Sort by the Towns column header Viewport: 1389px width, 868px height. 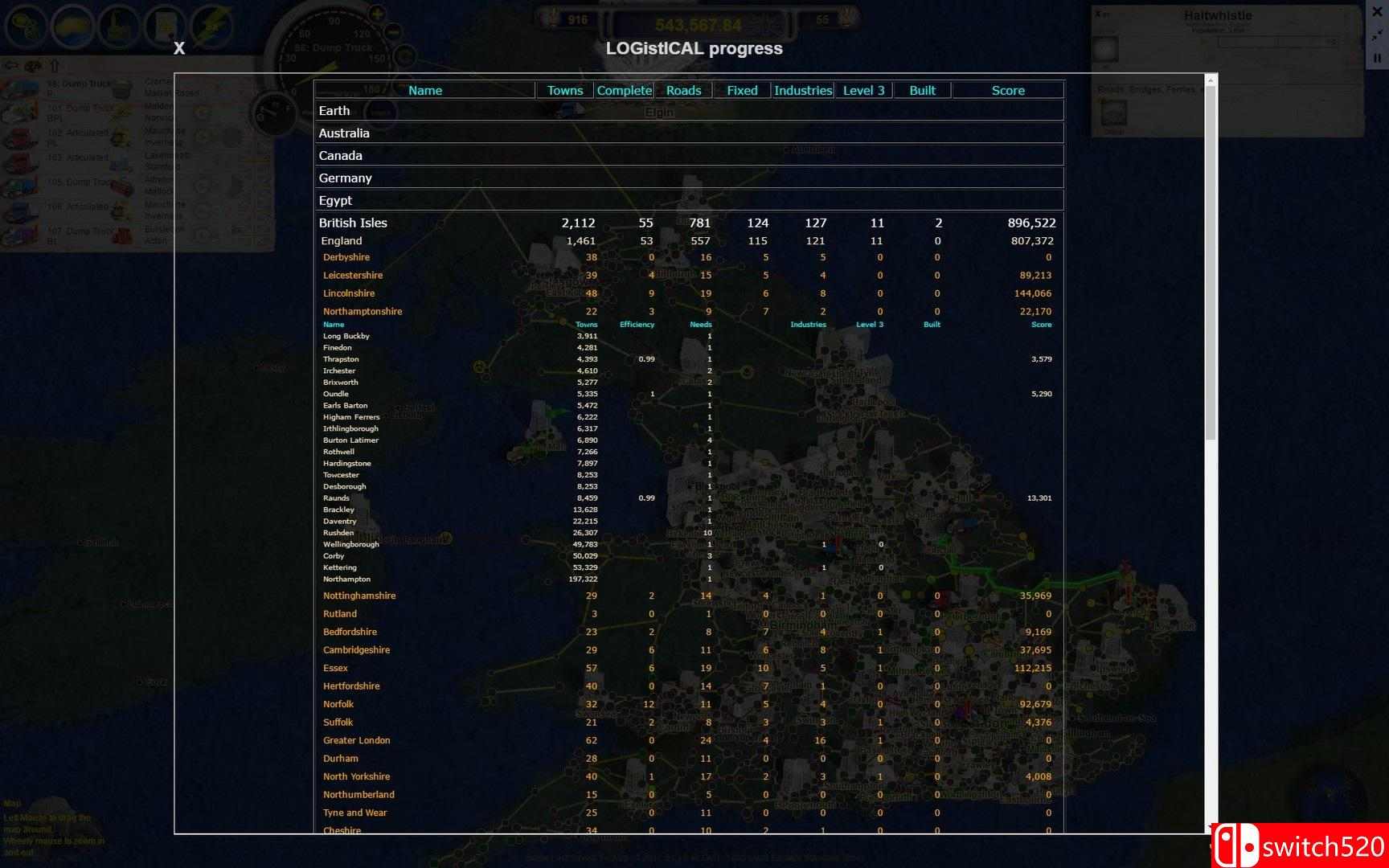pyautogui.click(x=564, y=91)
